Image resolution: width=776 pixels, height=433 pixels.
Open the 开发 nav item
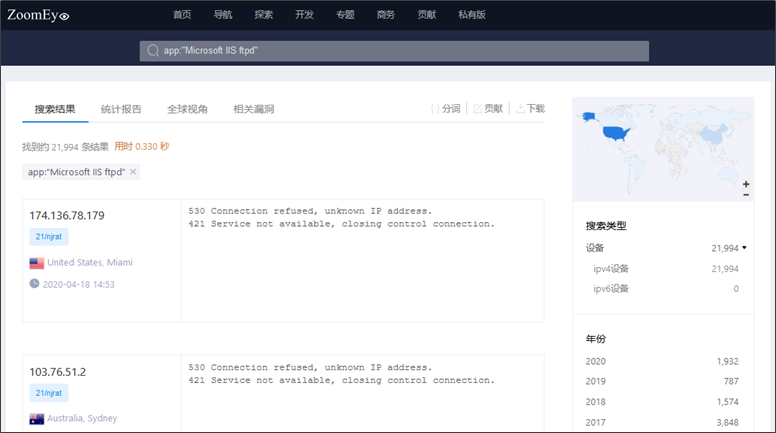pyautogui.click(x=304, y=15)
